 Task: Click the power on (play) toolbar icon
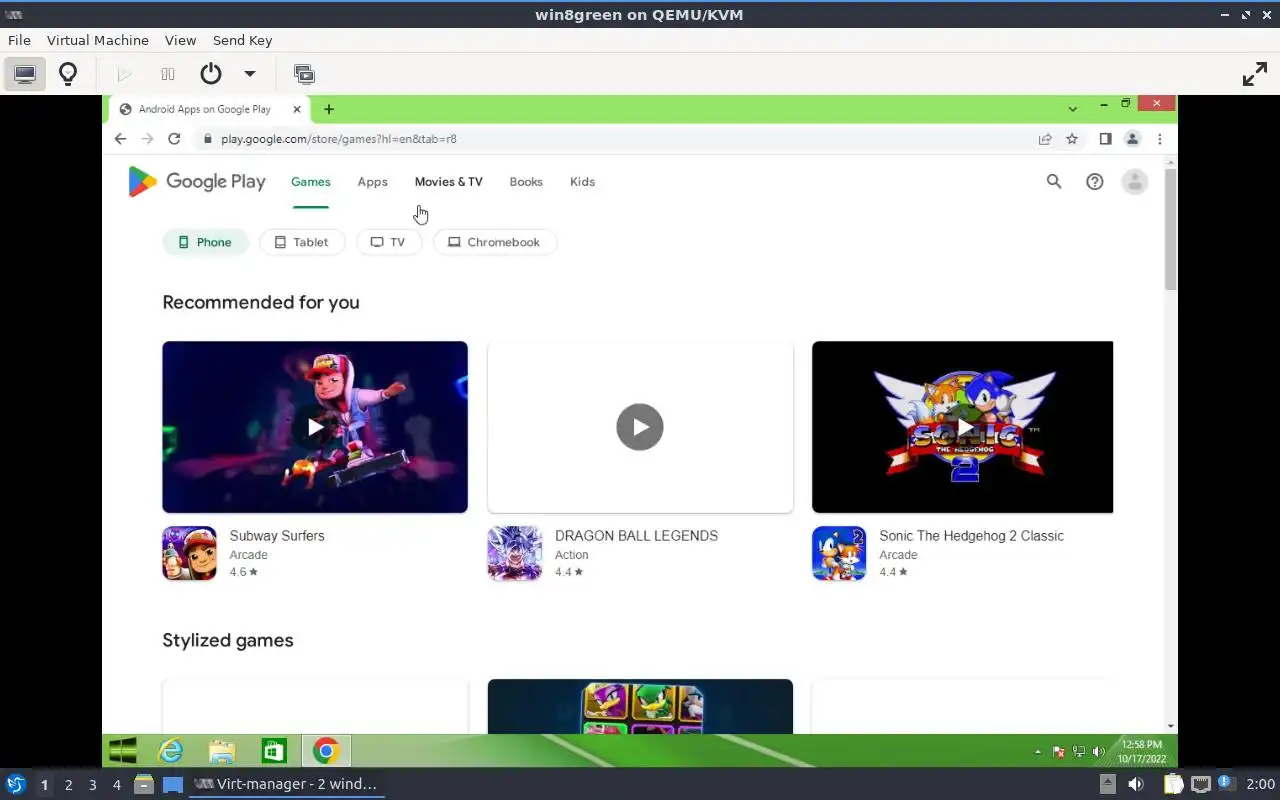(125, 74)
